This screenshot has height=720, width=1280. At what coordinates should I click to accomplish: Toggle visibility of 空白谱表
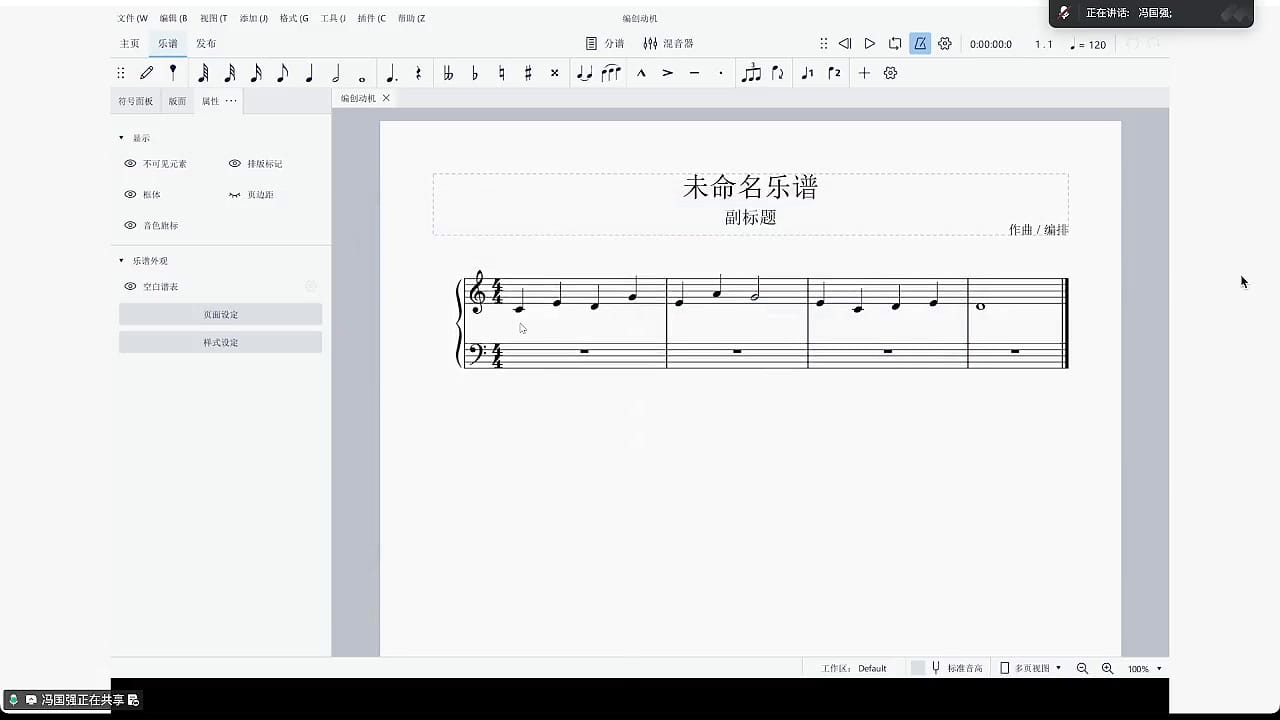pyautogui.click(x=130, y=286)
